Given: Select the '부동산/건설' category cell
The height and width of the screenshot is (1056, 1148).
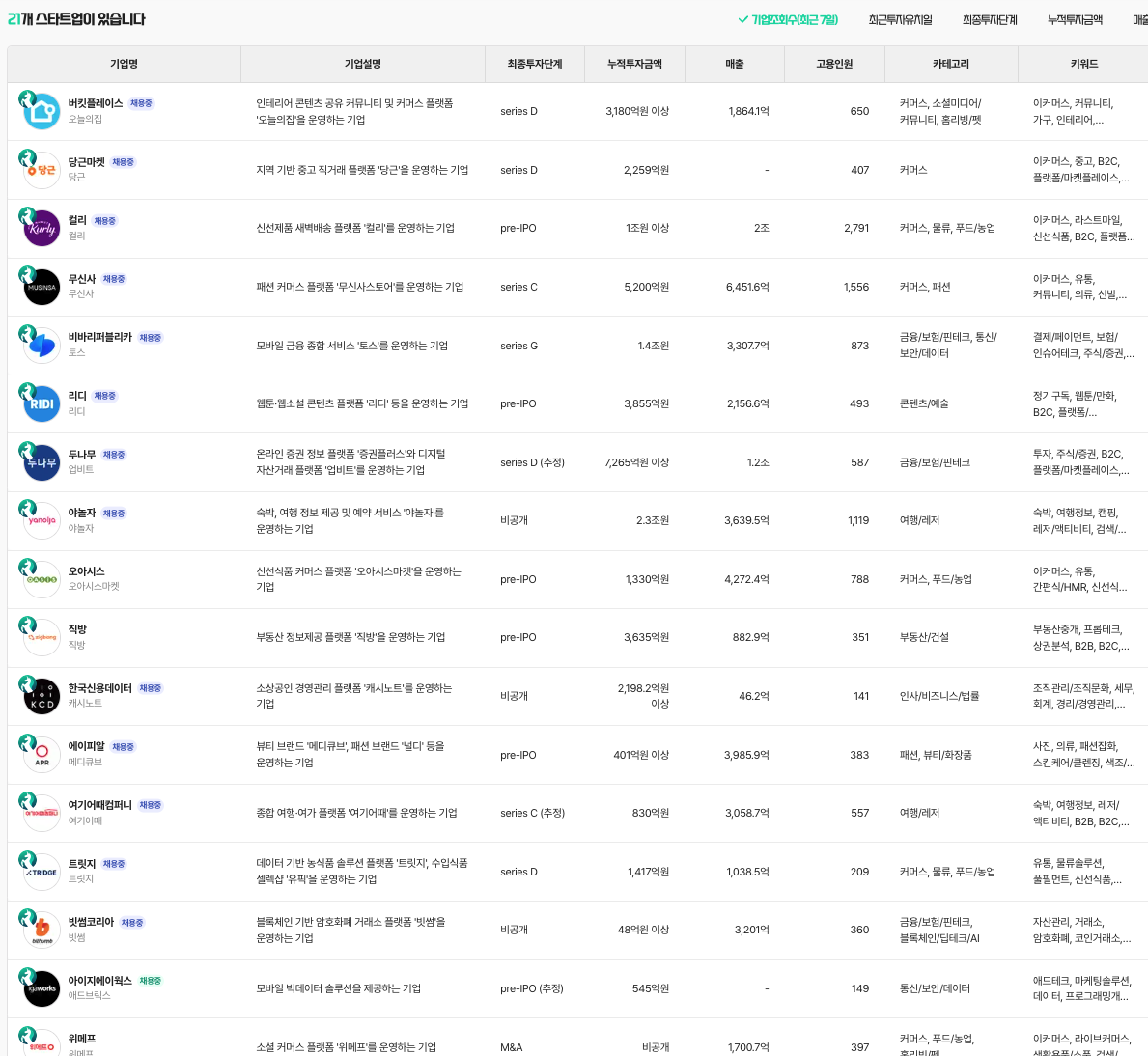Looking at the screenshot, I should [924, 637].
